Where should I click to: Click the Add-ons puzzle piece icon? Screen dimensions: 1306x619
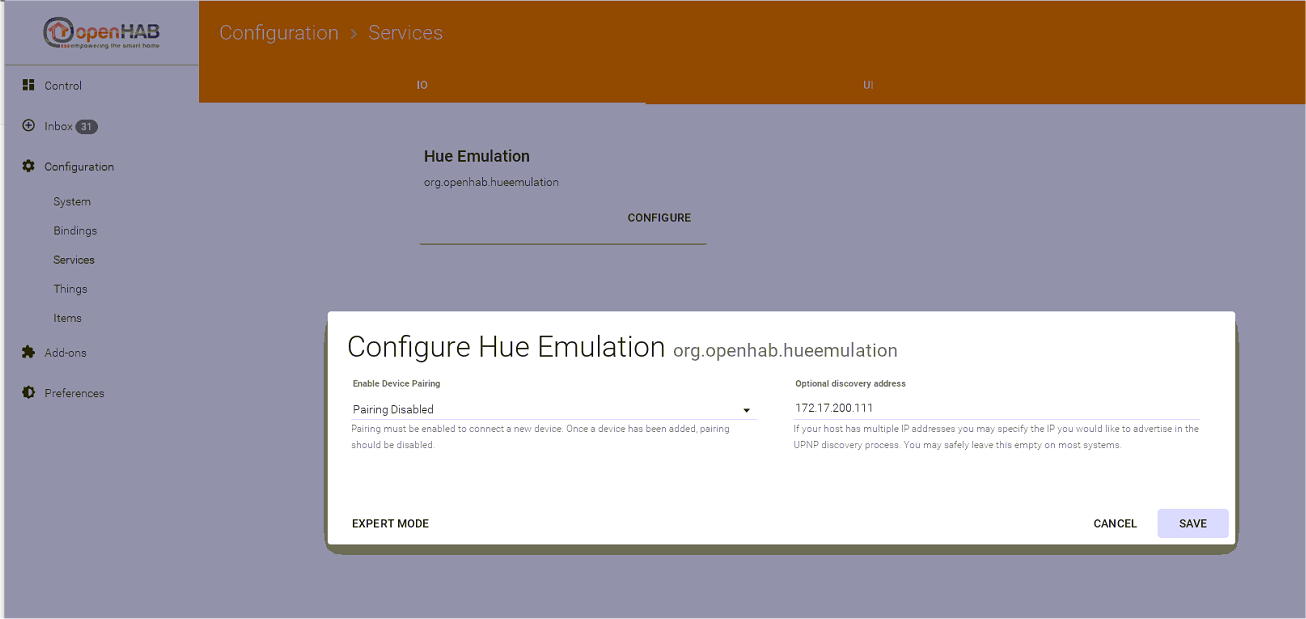point(29,352)
